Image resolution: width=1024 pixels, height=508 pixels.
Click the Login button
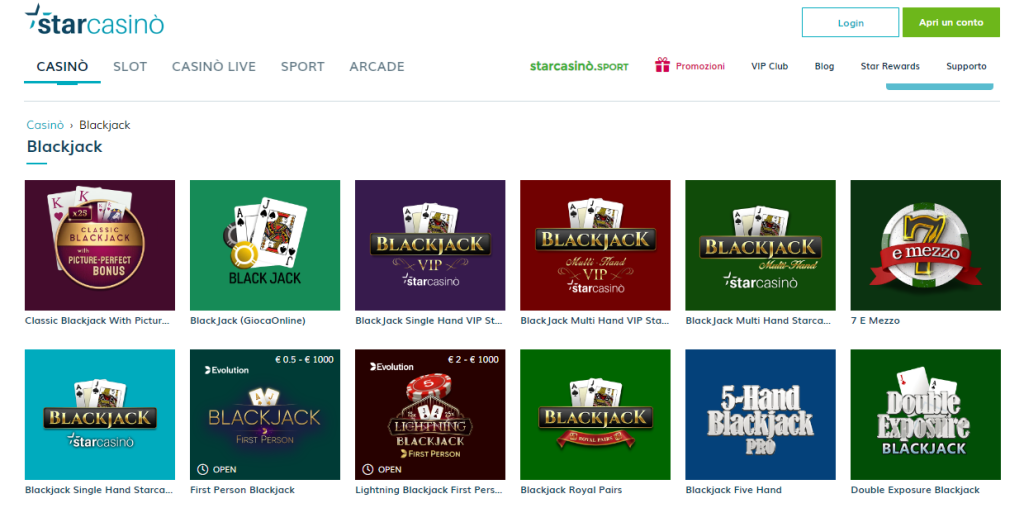click(850, 22)
